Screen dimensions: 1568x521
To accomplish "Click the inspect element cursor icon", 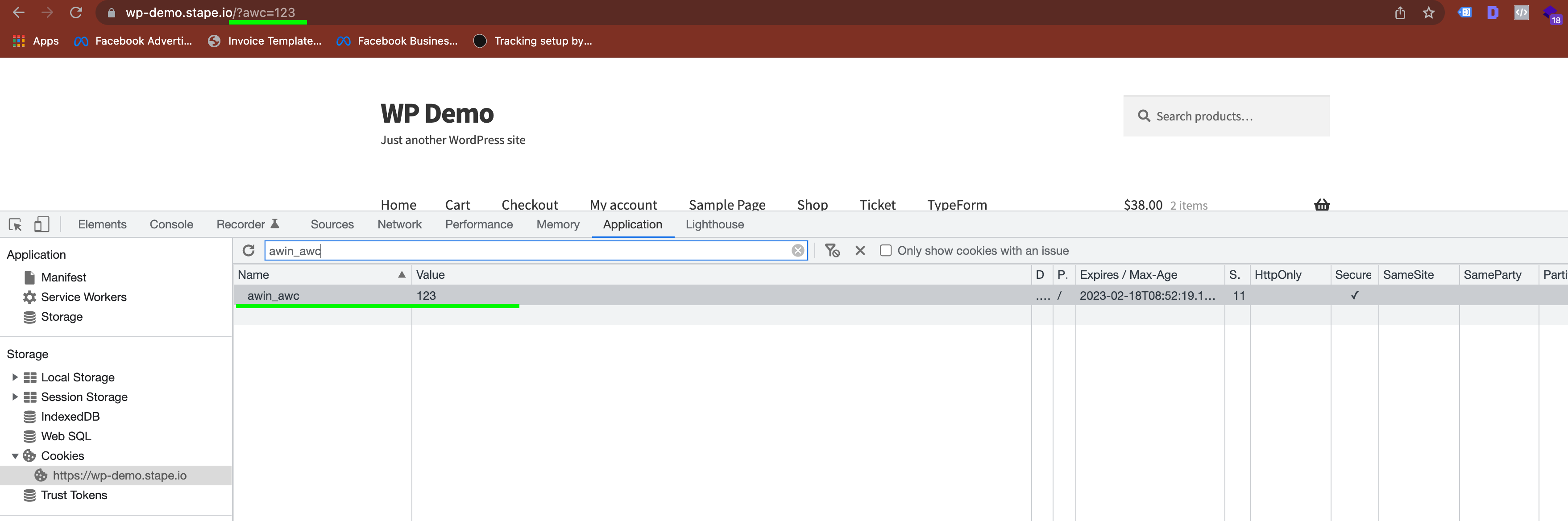I will pyautogui.click(x=14, y=224).
